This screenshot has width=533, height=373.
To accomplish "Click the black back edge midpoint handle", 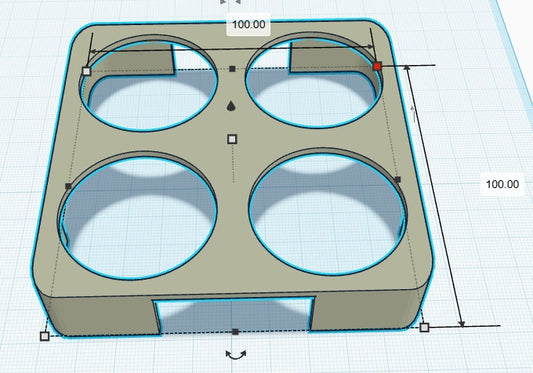I will [x=232, y=69].
